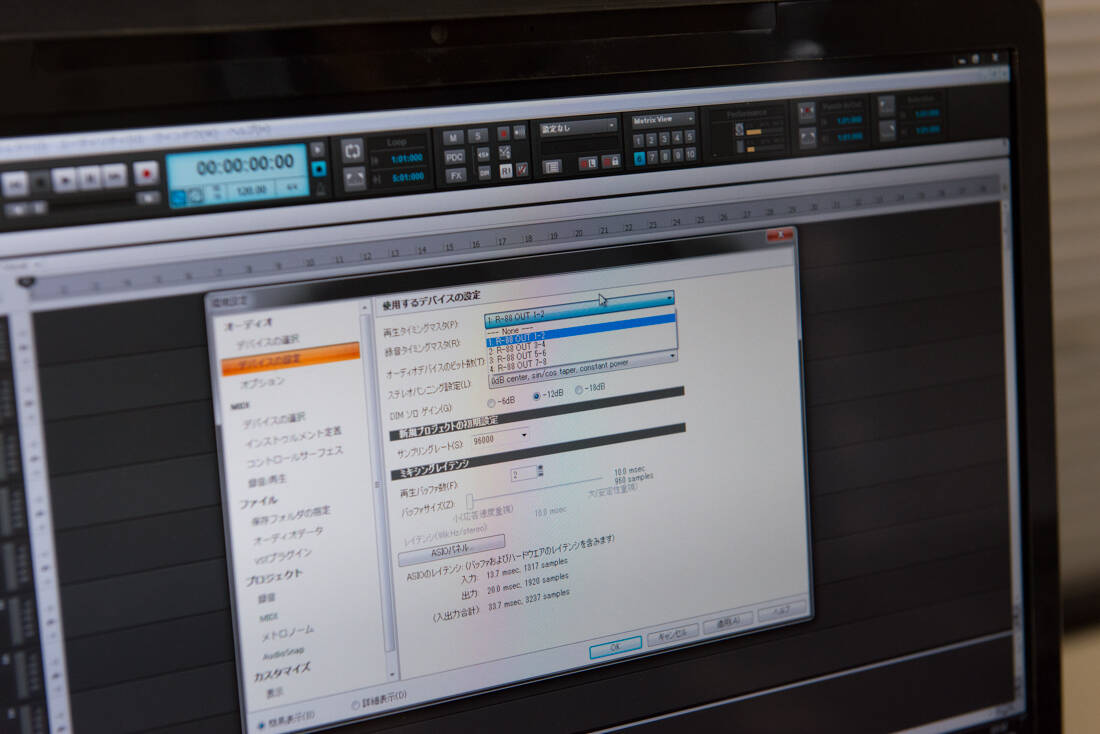Click the metronome icon beside time display
The width and height of the screenshot is (1100, 734).
point(320,188)
